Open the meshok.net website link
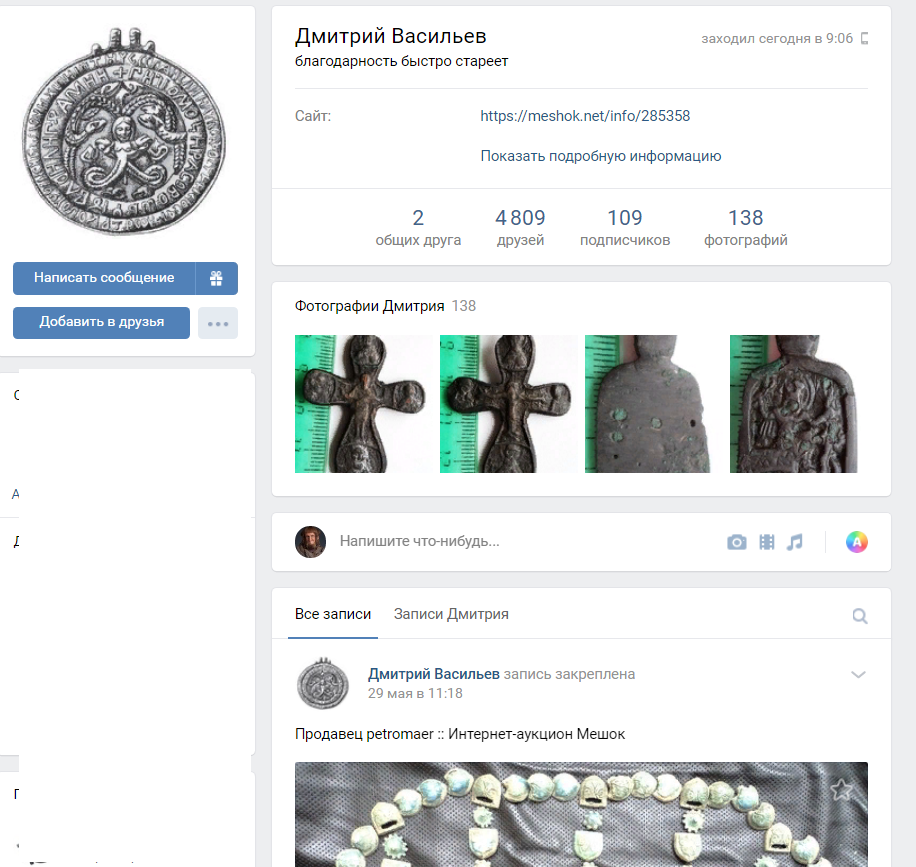 [x=585, y=116]
